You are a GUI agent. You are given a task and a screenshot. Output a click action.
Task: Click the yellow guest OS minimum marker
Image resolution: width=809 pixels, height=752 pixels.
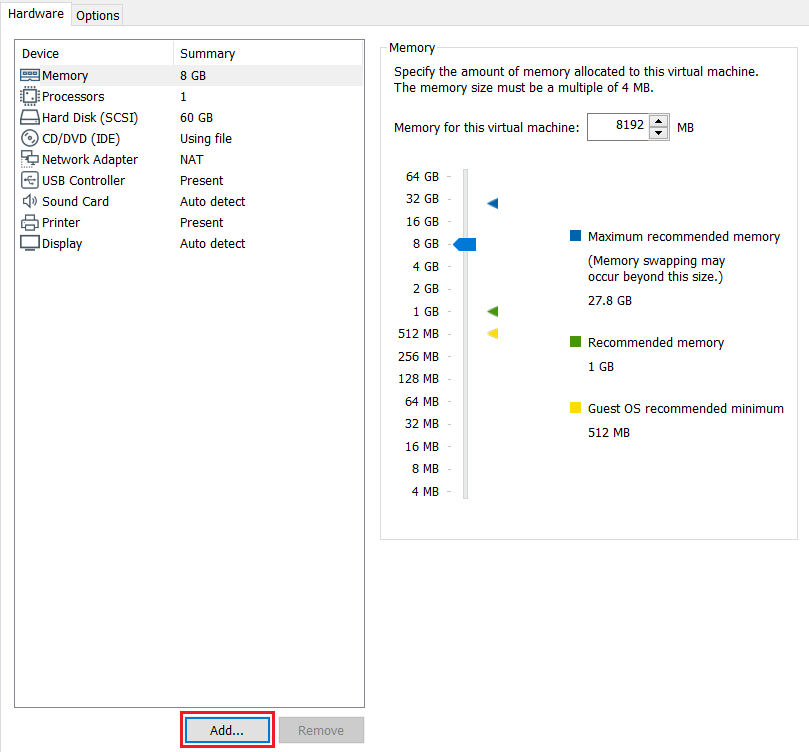point(493,333)
